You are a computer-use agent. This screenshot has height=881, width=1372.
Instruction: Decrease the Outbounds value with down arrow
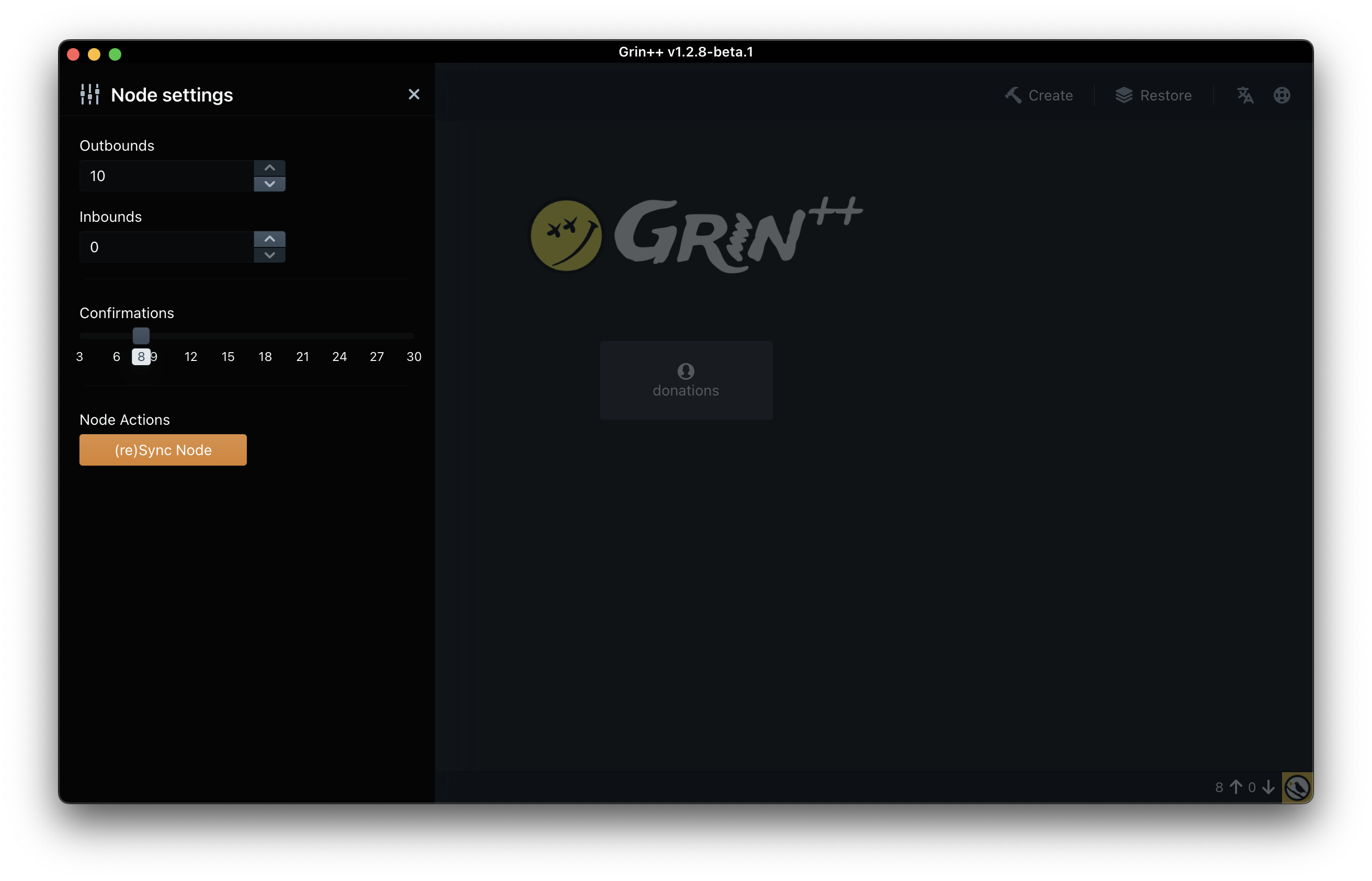[x=269, y=184]
